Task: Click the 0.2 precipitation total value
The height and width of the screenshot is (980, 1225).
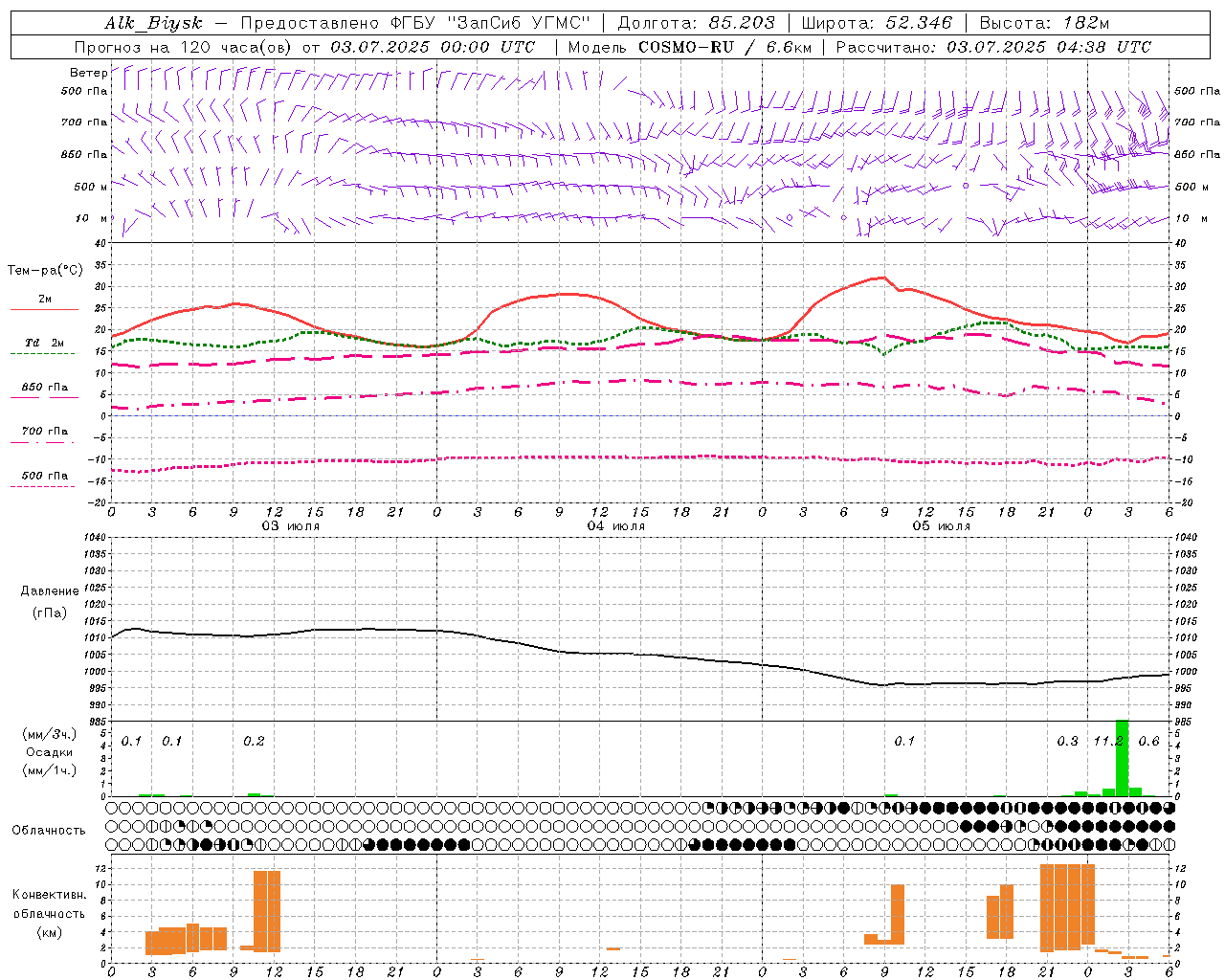Action: pos(254,741)
